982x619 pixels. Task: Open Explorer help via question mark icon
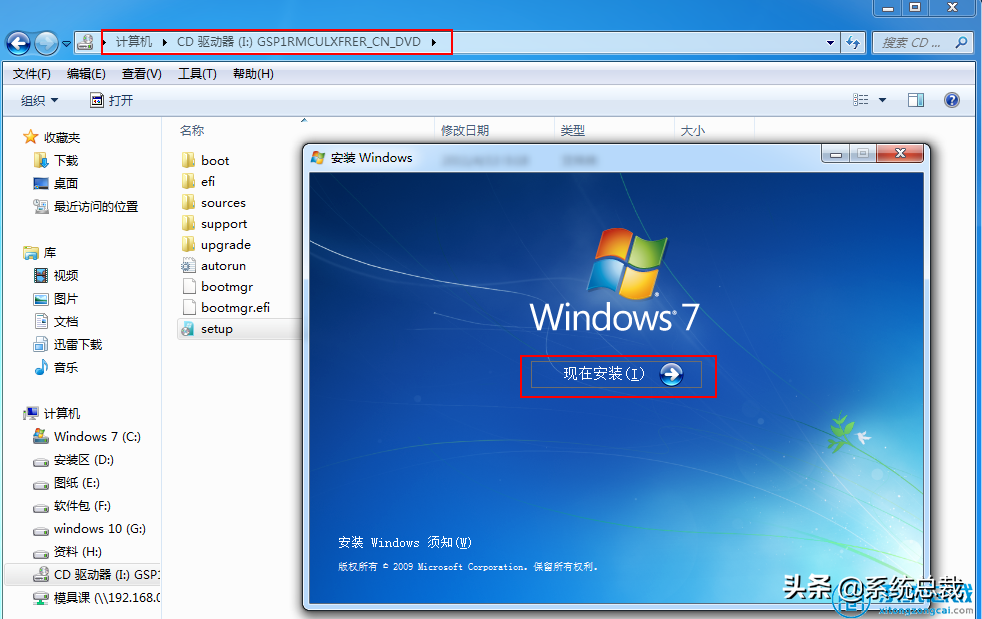[x=951, y=99]
